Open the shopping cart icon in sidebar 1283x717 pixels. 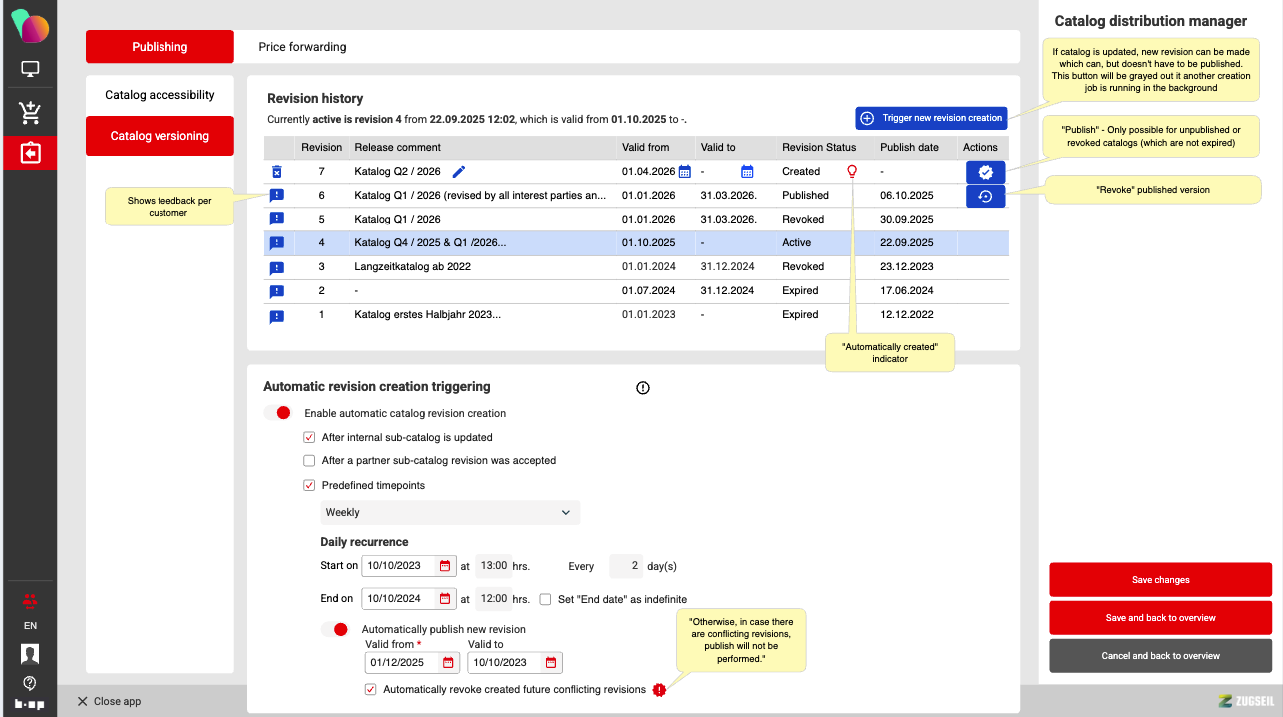(30, 112)
